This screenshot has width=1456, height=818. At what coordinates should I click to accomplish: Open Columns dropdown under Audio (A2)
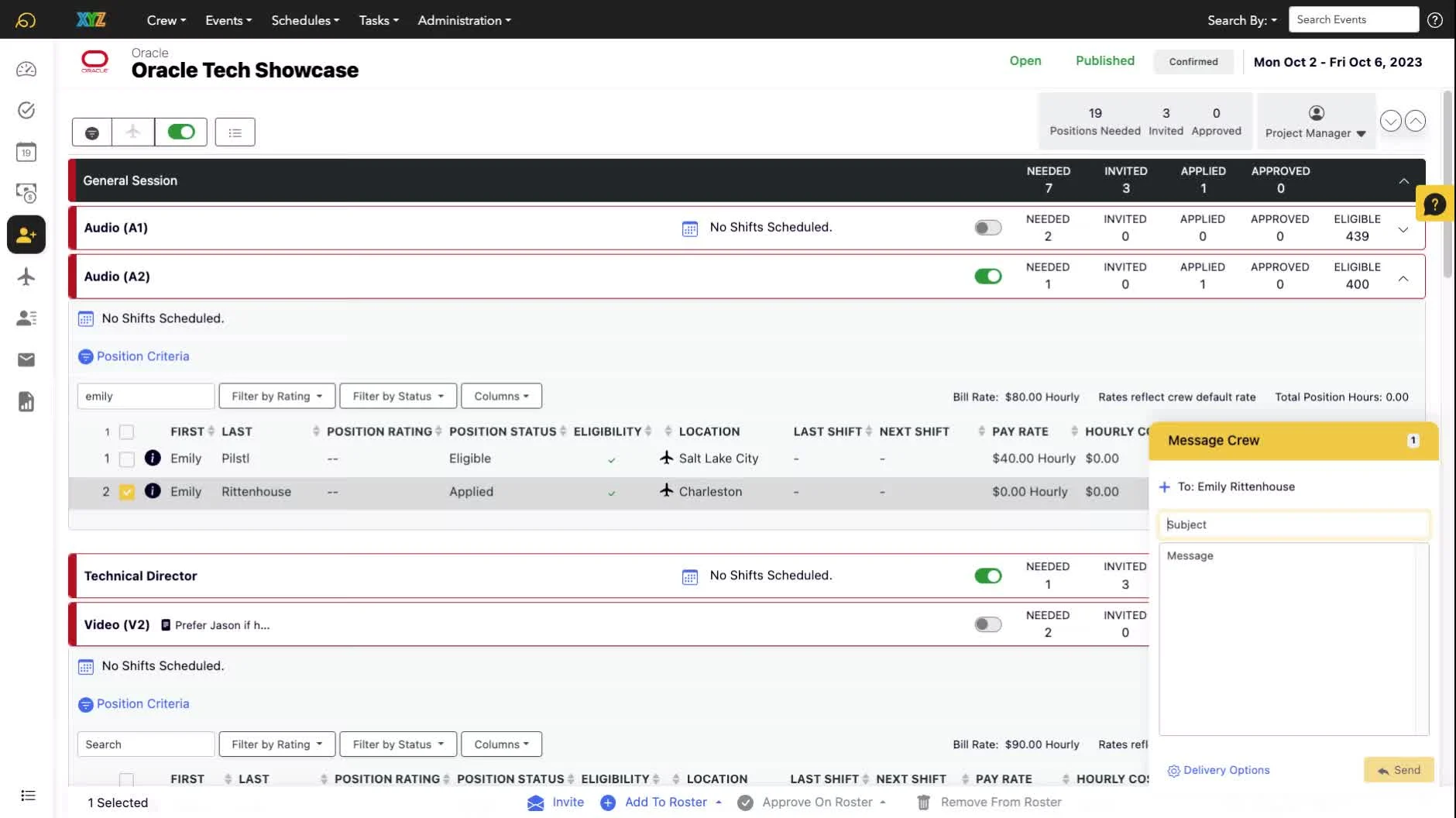point(501,396)
